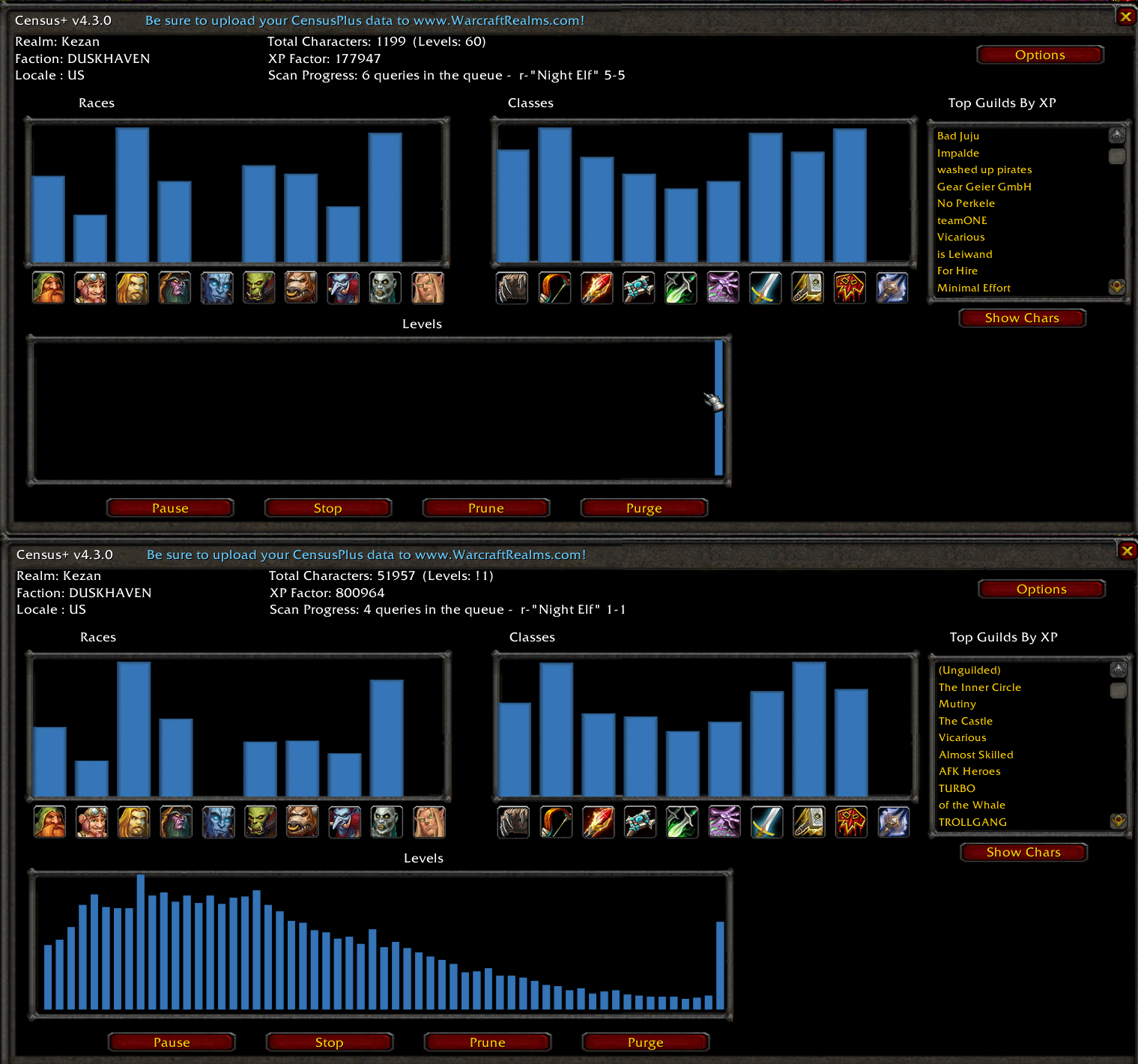This screenshot has width=1138, height=1064.
Task: Select the Blood Elf race icon in the 1199-character window
Action: pos(428,288)
